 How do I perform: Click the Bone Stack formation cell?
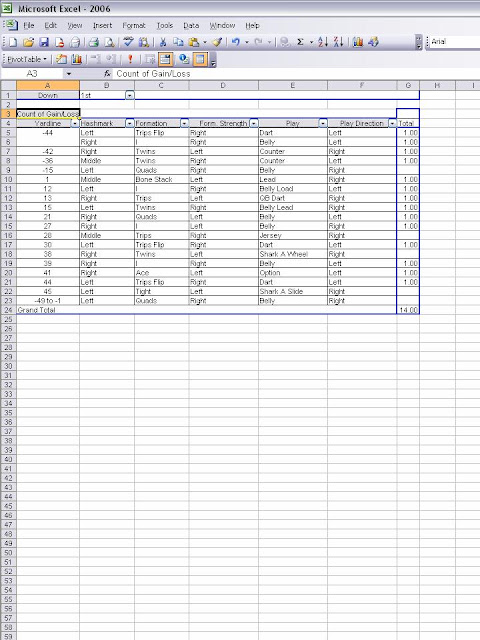(162, 180)
